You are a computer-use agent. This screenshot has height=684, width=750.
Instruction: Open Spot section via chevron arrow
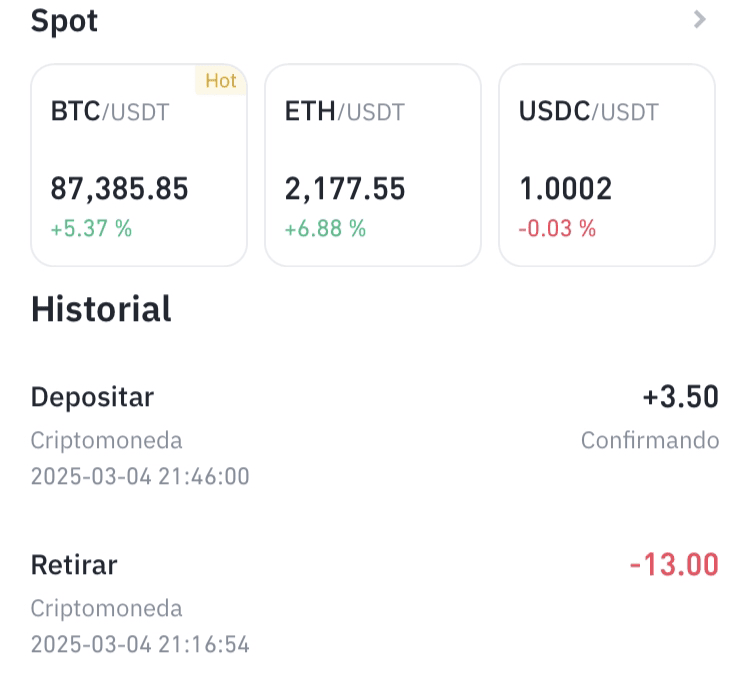coord(699,20)
